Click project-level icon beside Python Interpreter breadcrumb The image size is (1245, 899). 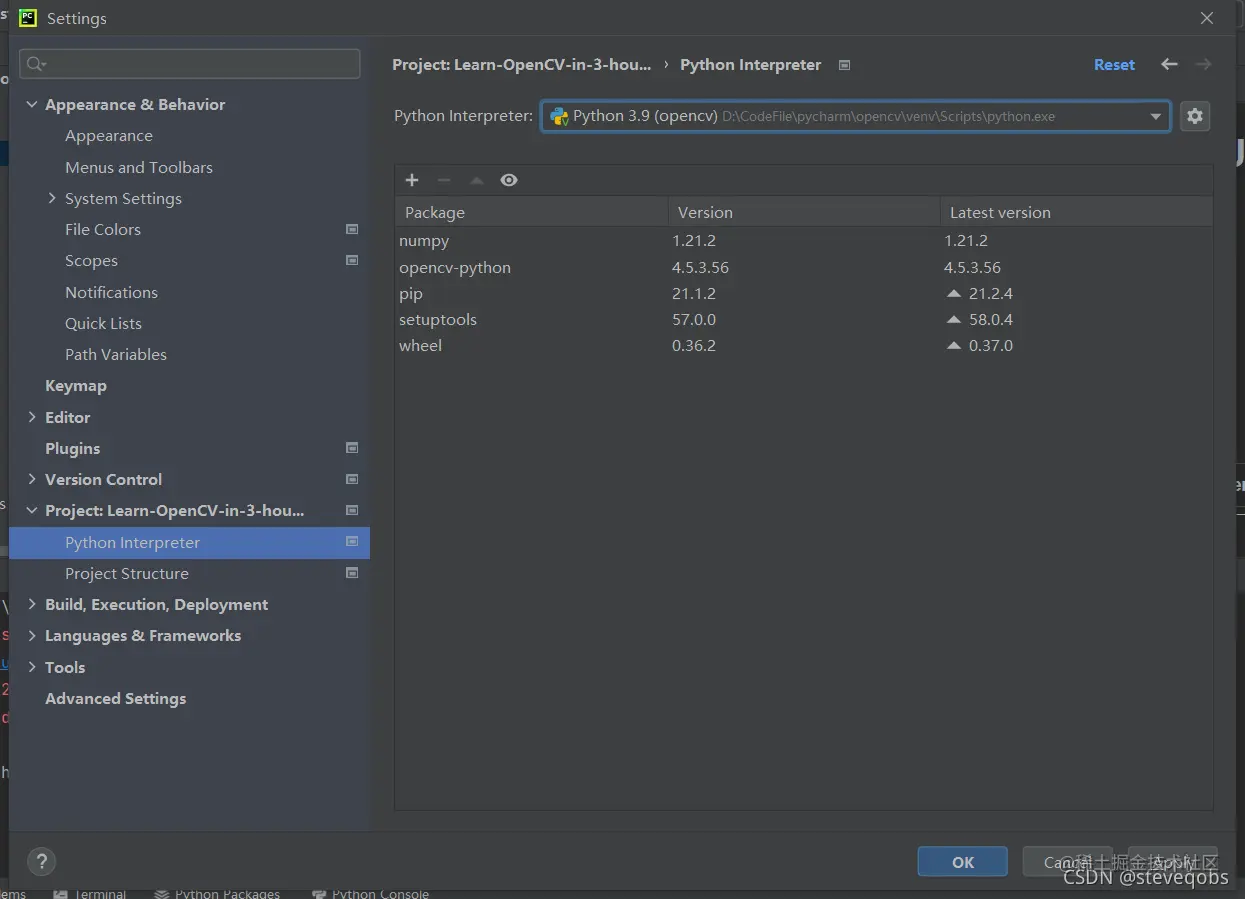click(844, 65)
